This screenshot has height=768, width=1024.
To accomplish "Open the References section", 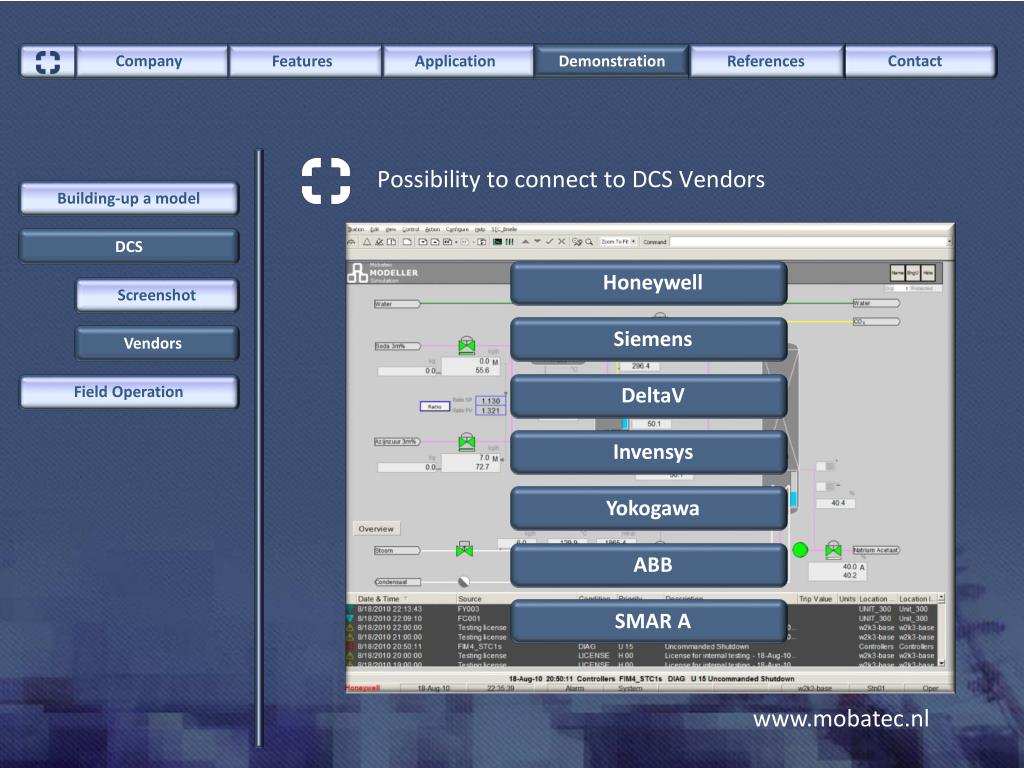I will [x=766, y=61].
